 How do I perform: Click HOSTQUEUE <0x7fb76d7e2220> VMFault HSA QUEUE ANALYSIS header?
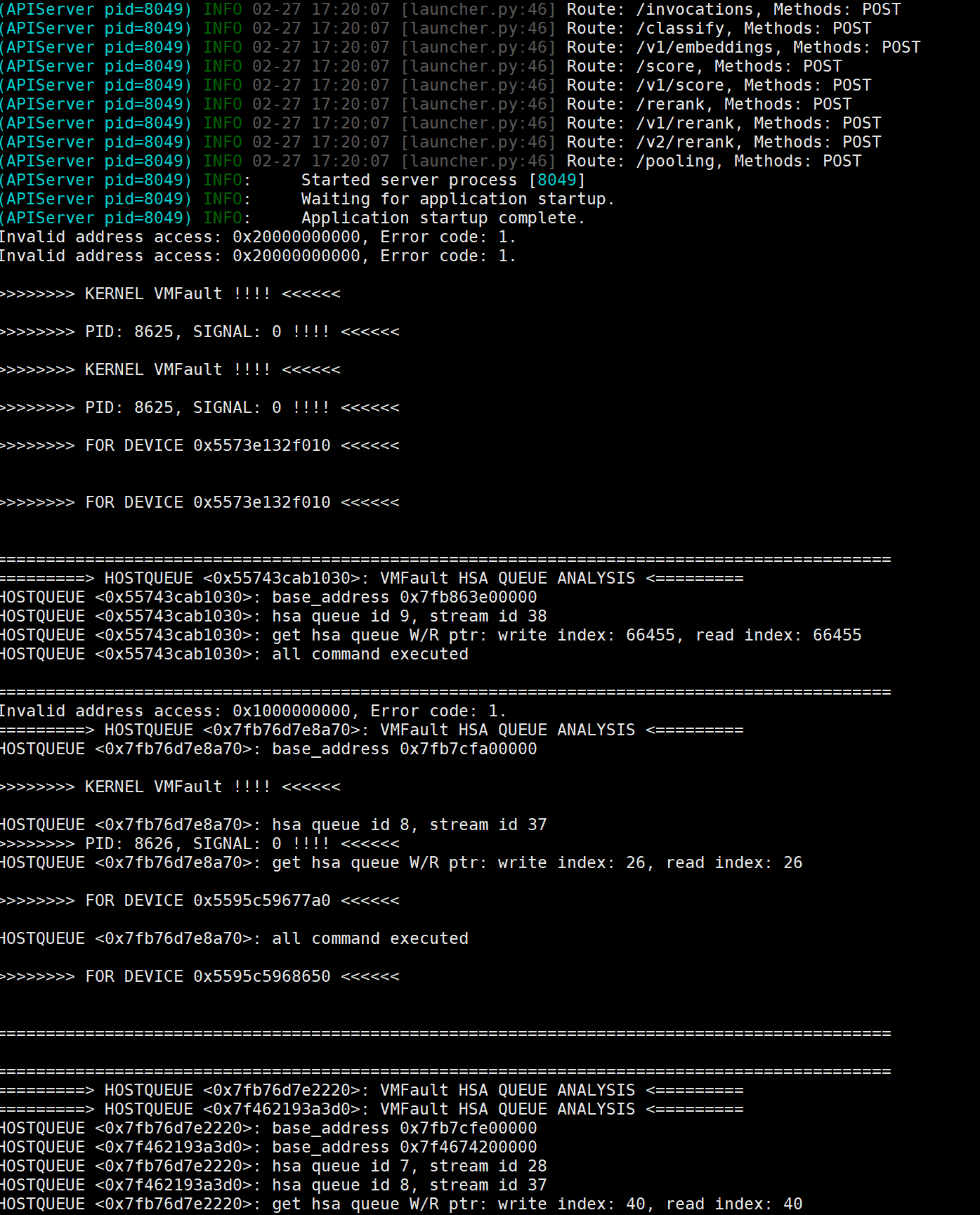pos(372,1090)
